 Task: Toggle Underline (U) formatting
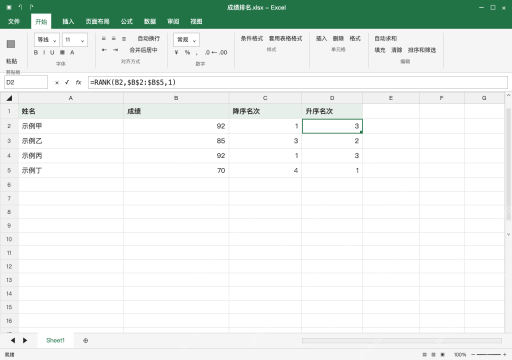point(52,52)
